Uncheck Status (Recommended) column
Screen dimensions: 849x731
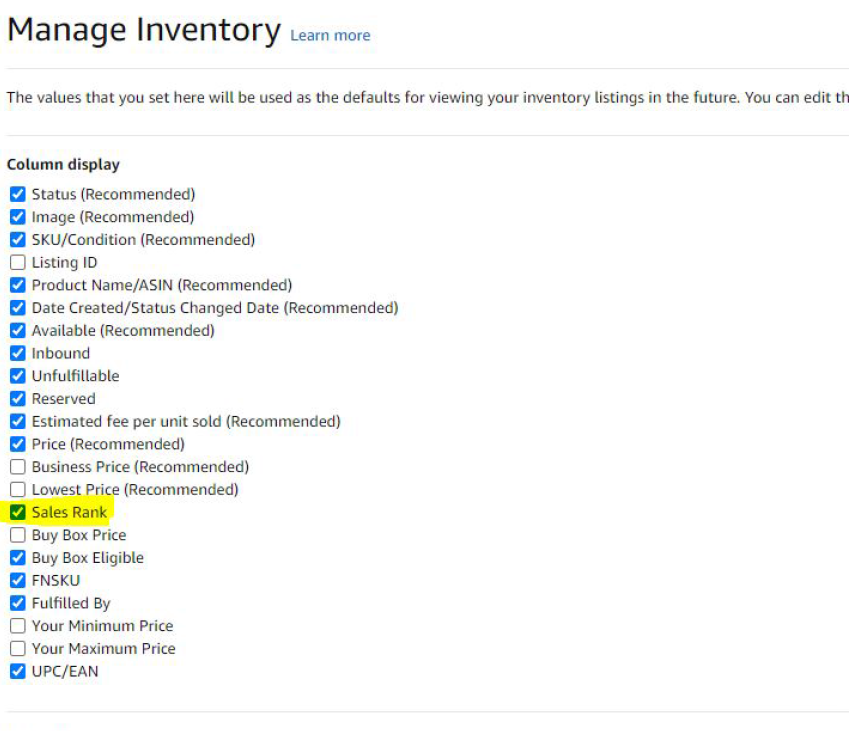coord(17,194)
